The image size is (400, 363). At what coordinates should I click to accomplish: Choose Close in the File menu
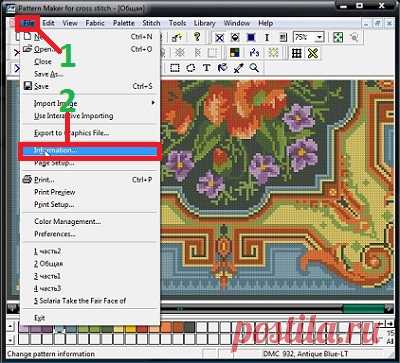[x=90, y=62]
